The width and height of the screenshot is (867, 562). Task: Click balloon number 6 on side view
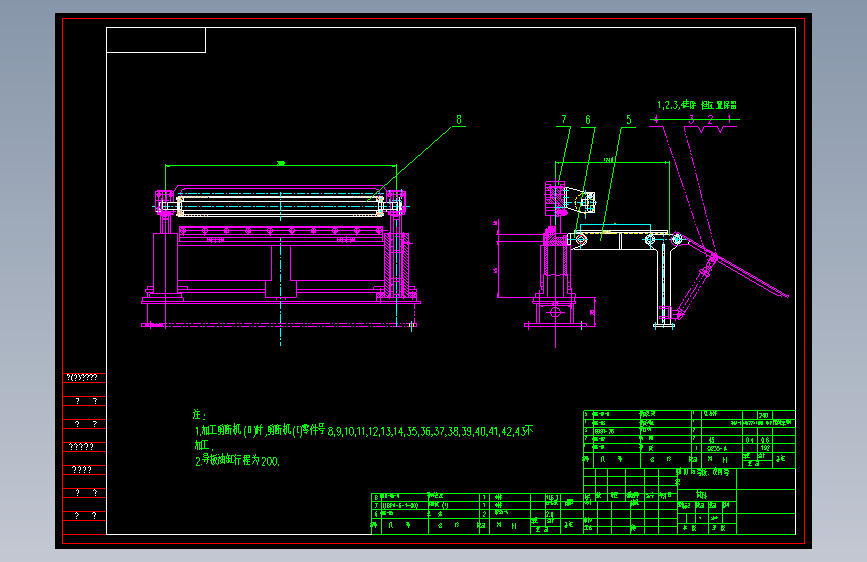click(588, 119)
